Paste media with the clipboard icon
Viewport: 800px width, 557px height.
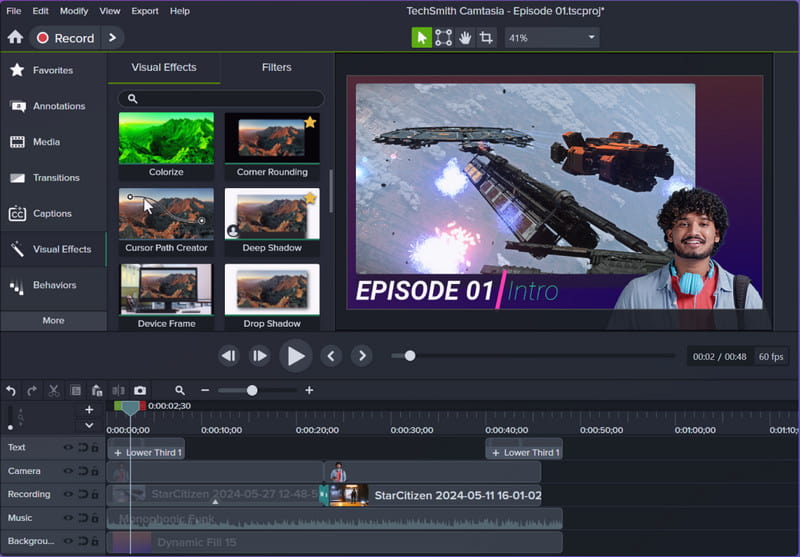tap(97, 391)
